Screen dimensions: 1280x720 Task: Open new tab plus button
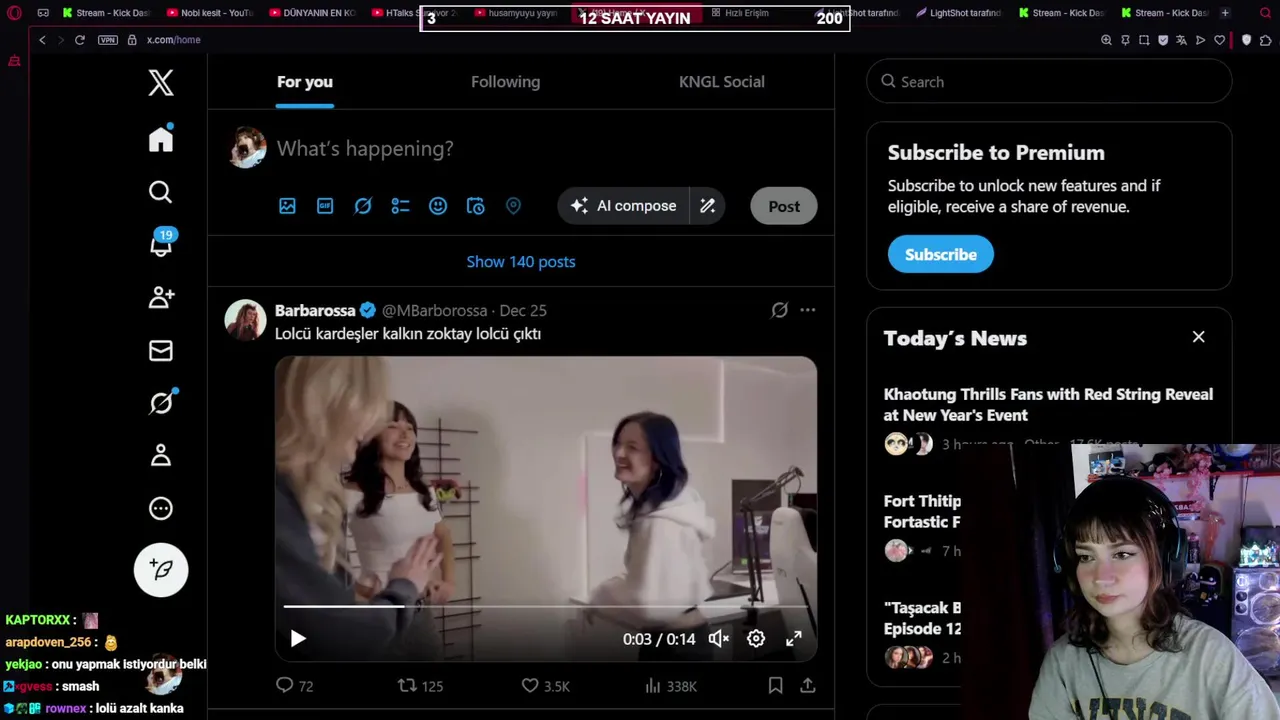(1225, 13)
